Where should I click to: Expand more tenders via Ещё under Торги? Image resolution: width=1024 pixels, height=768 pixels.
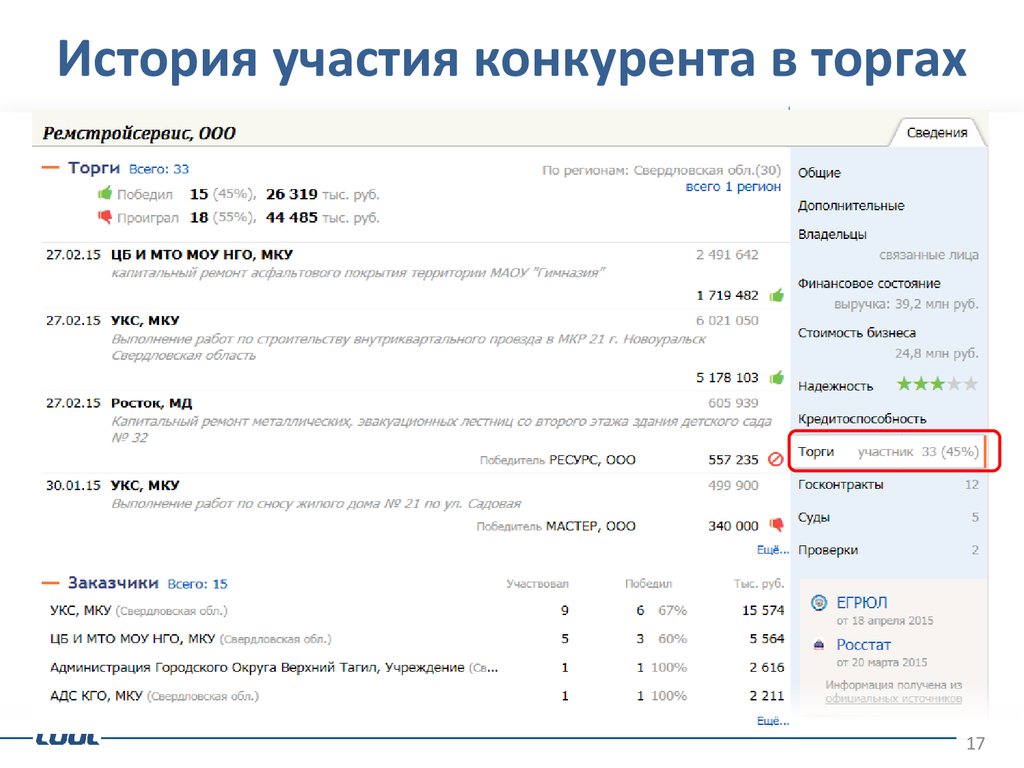pyautogui.click(x=767, y=549)
